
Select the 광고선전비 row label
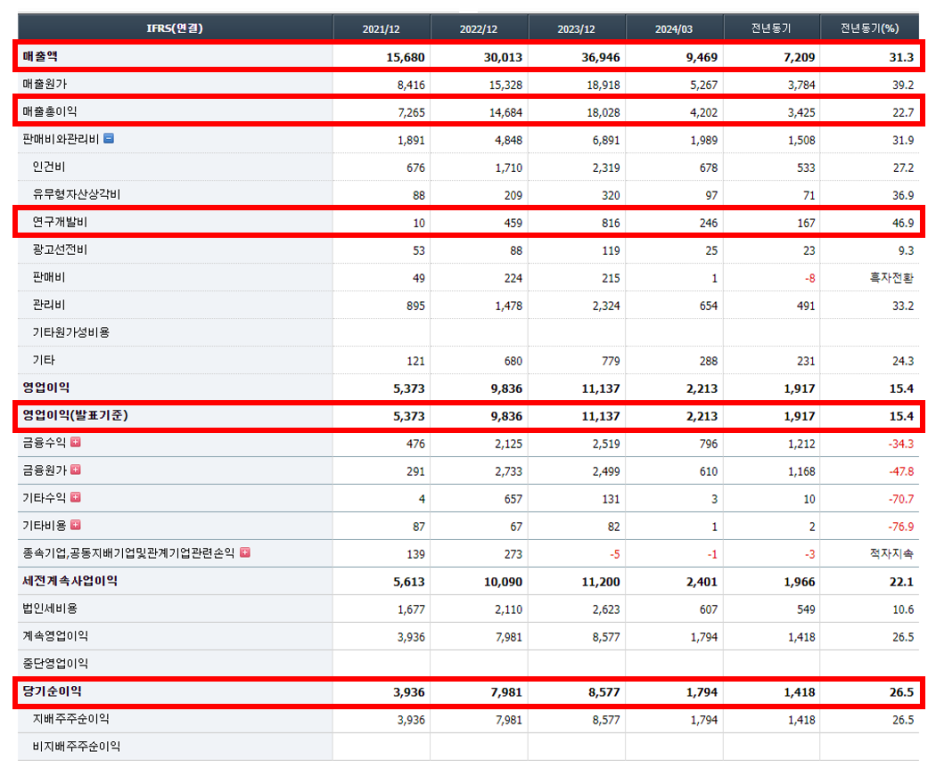(60, 249)
